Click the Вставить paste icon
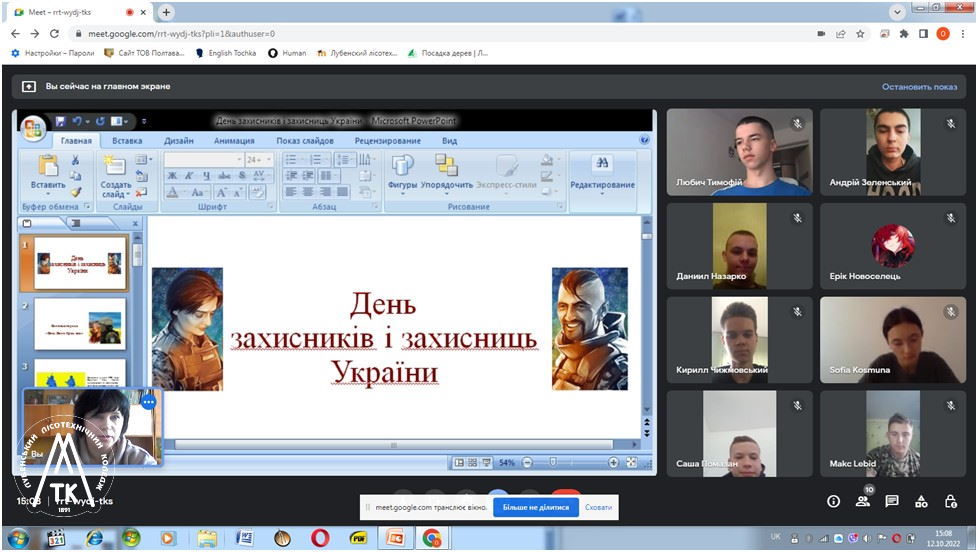978x552 pixels. click(48, 166)
